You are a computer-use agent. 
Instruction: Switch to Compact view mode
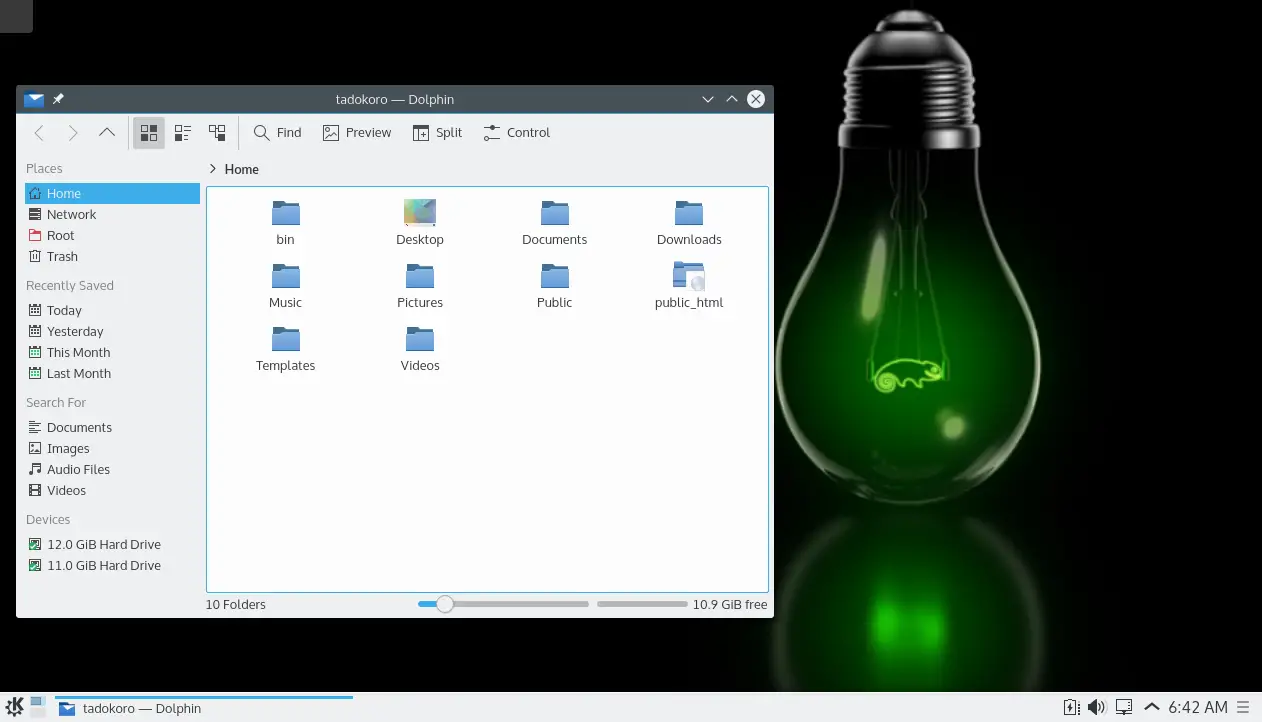click(x=183, y=132)
